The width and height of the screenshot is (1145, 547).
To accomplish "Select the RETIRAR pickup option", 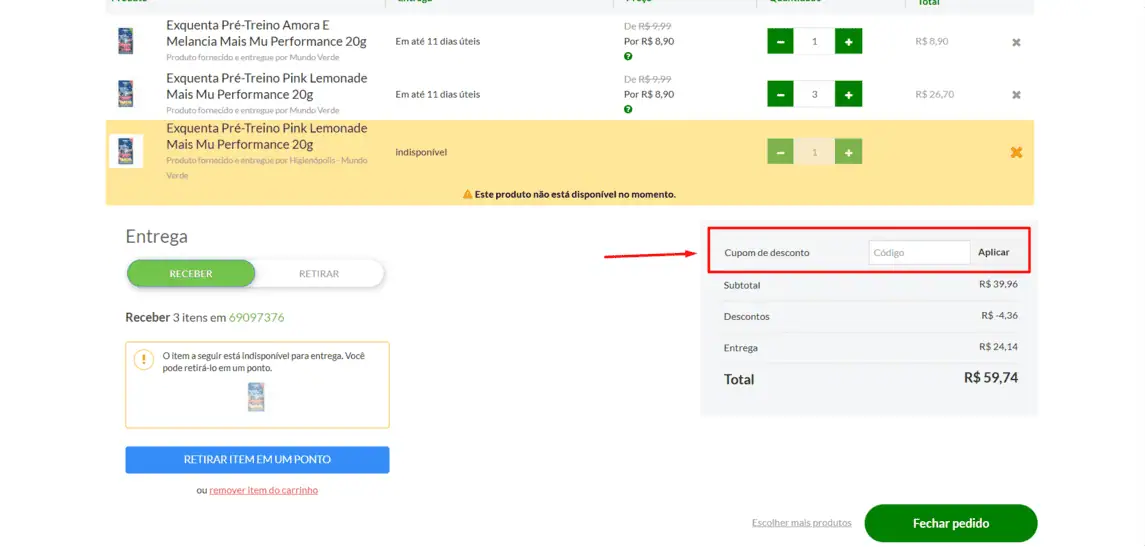I will coord(319,274).
